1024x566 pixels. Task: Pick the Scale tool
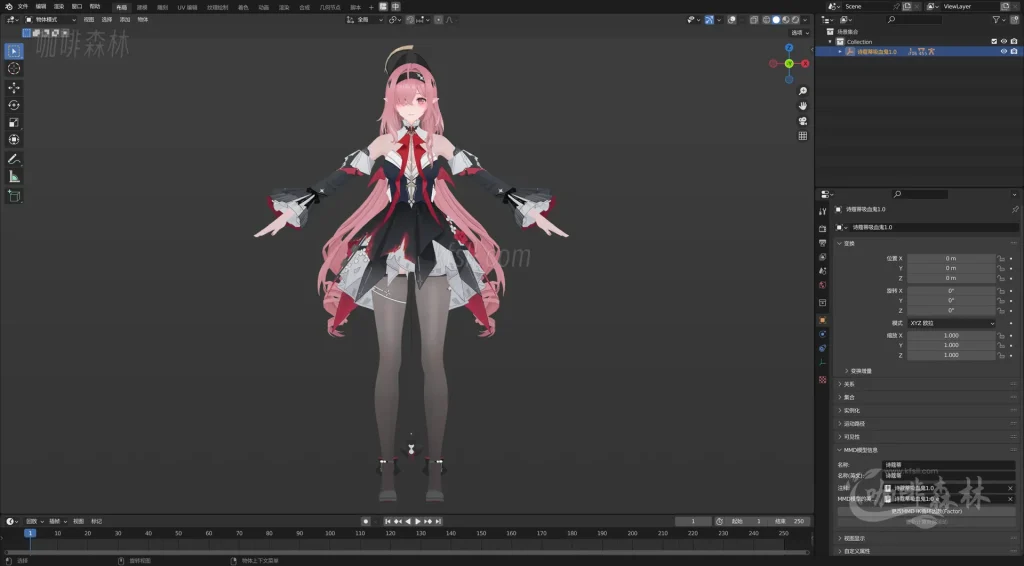click(14, 122)
